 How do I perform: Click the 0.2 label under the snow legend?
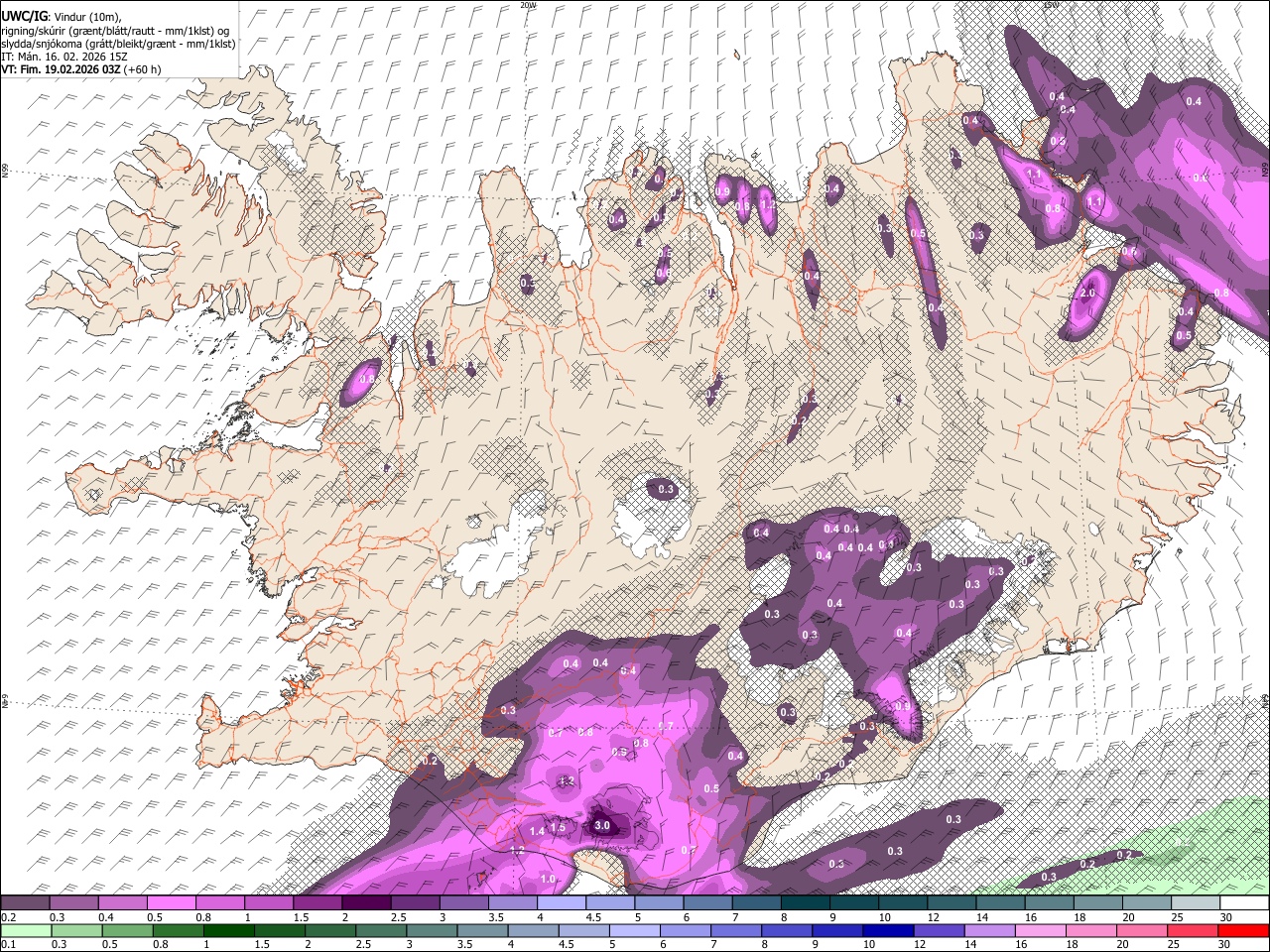click(x=8, y=917)
